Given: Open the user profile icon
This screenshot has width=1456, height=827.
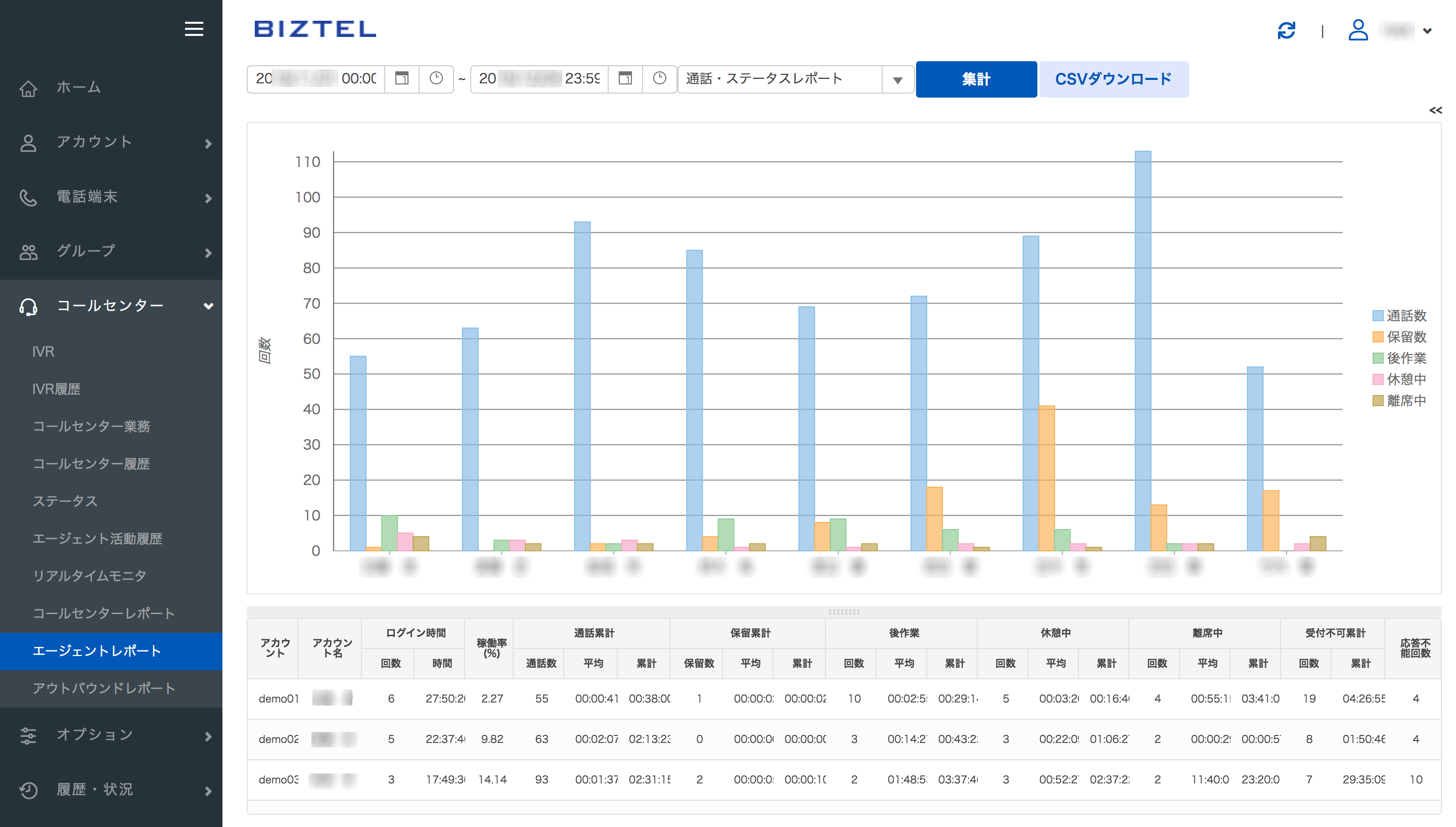Looking at the screenshot, I should coord(1358,30).
